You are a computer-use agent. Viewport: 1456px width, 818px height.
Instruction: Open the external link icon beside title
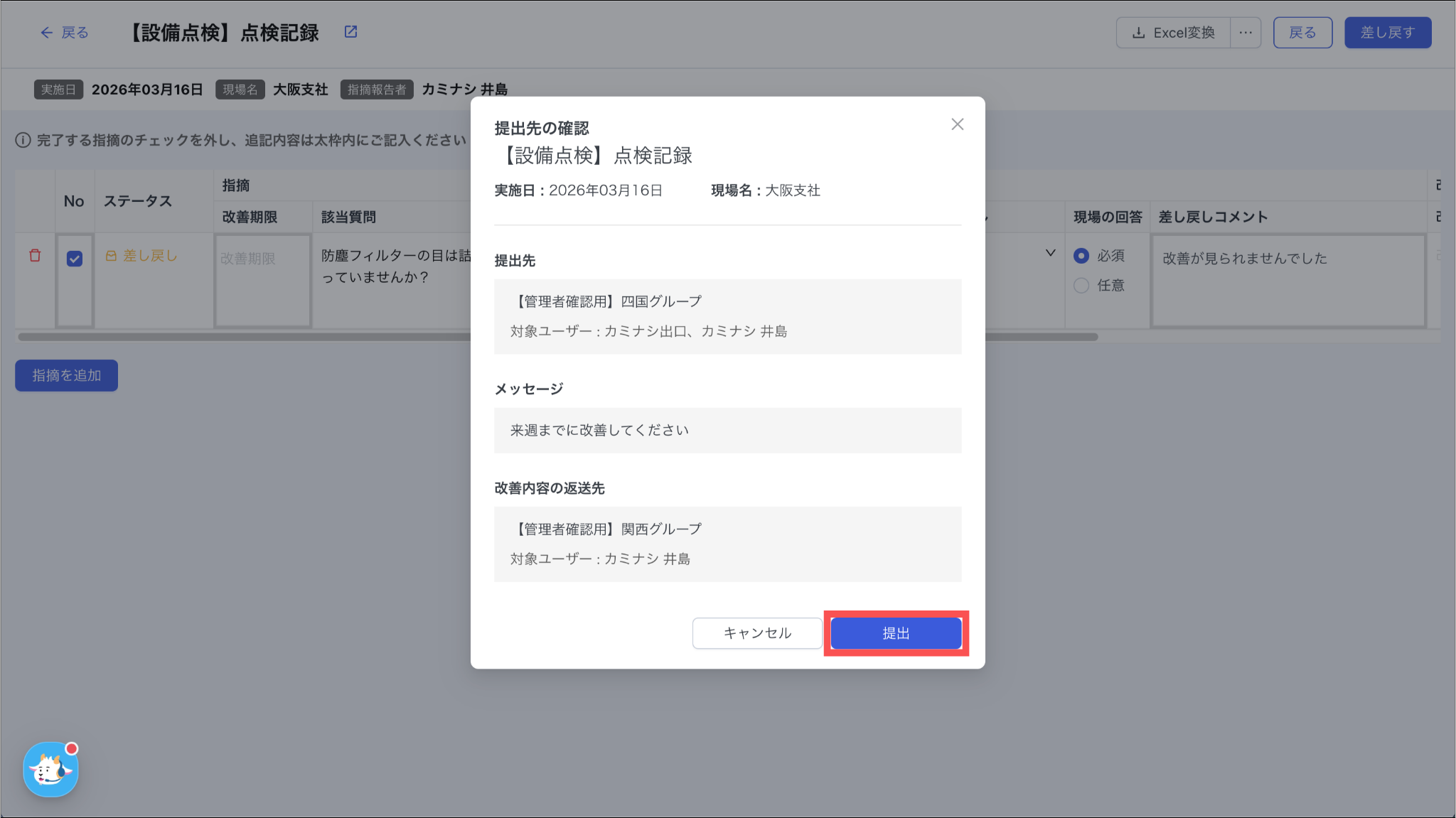(350, 32)
